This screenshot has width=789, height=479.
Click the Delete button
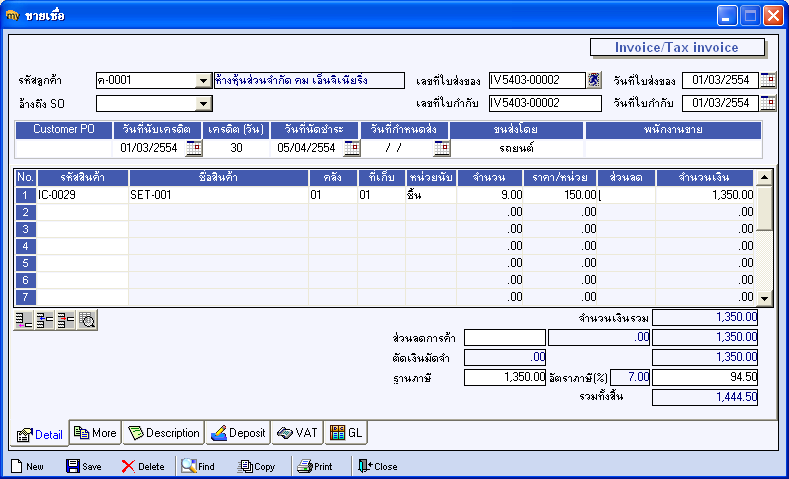pyautogui.click(x=142, y=466)
